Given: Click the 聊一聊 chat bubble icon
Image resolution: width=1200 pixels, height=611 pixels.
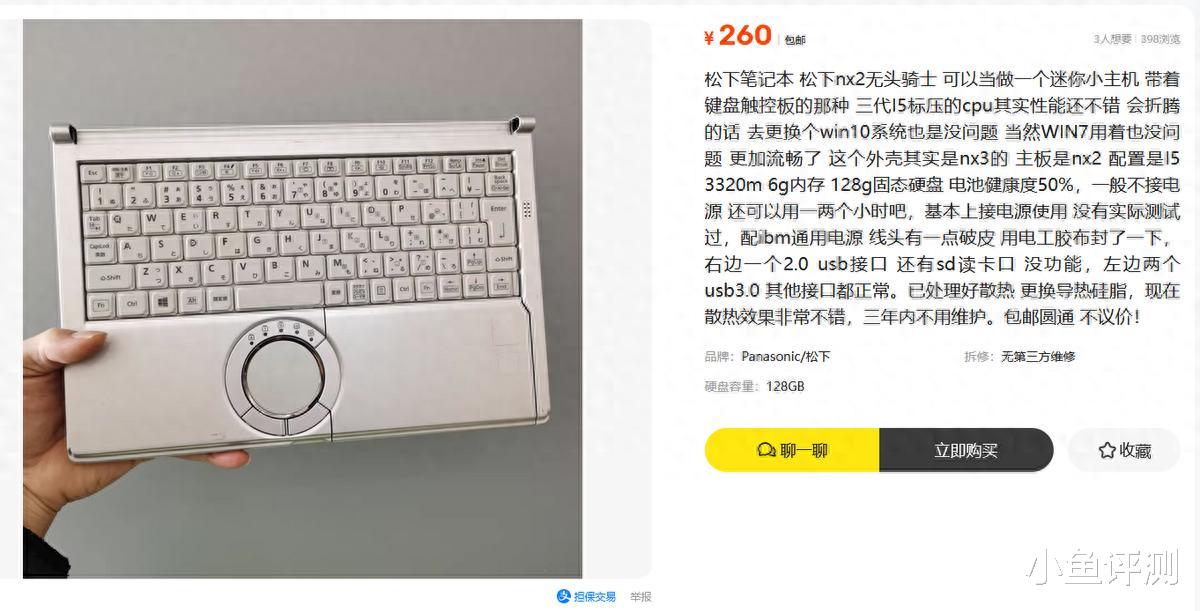Looking at the screenshot, I should pos(768,450).
